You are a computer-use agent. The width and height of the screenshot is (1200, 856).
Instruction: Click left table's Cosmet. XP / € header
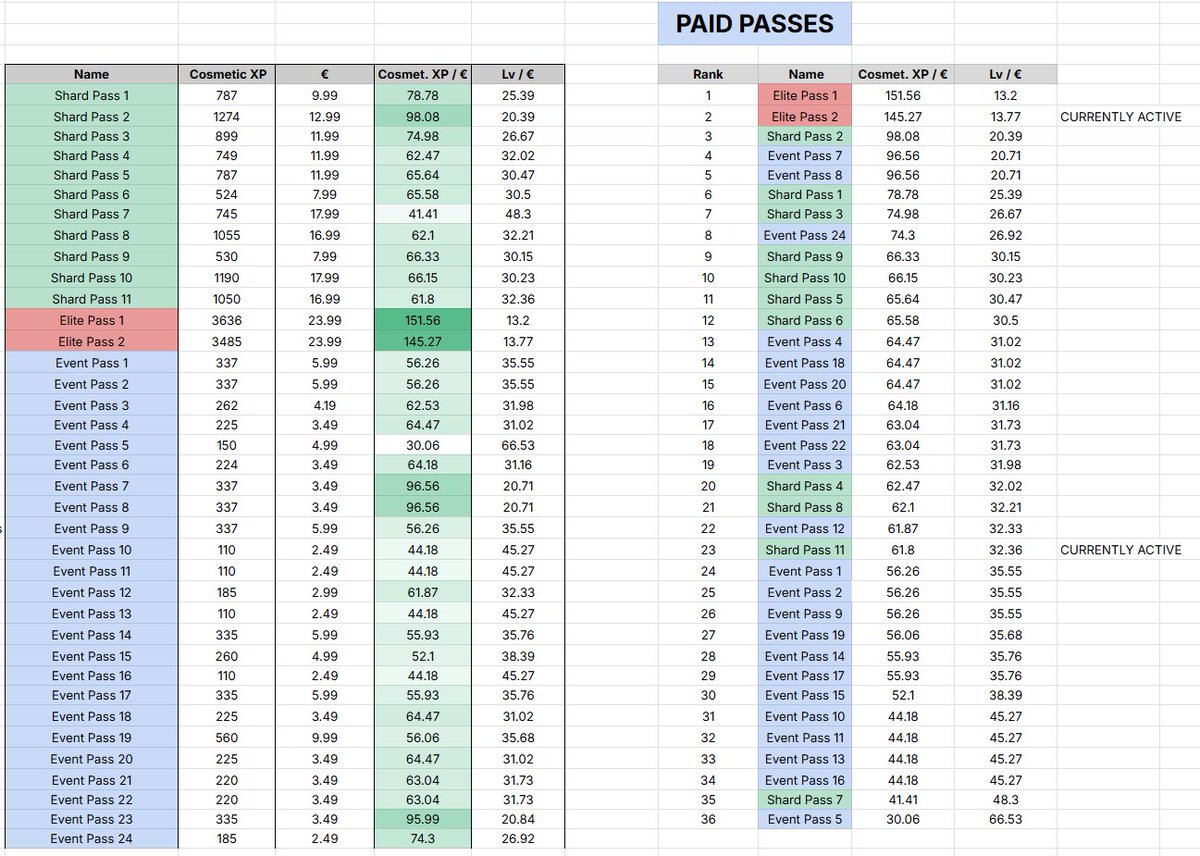click(x=421, y=74)
